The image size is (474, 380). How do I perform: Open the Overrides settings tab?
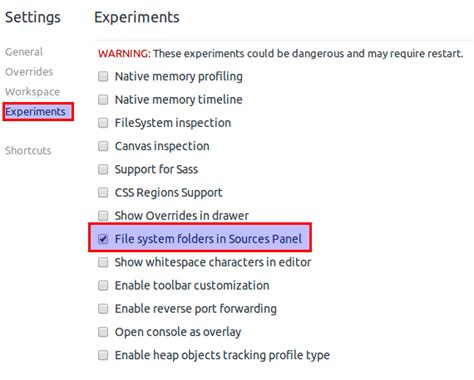tap(29, 72)
